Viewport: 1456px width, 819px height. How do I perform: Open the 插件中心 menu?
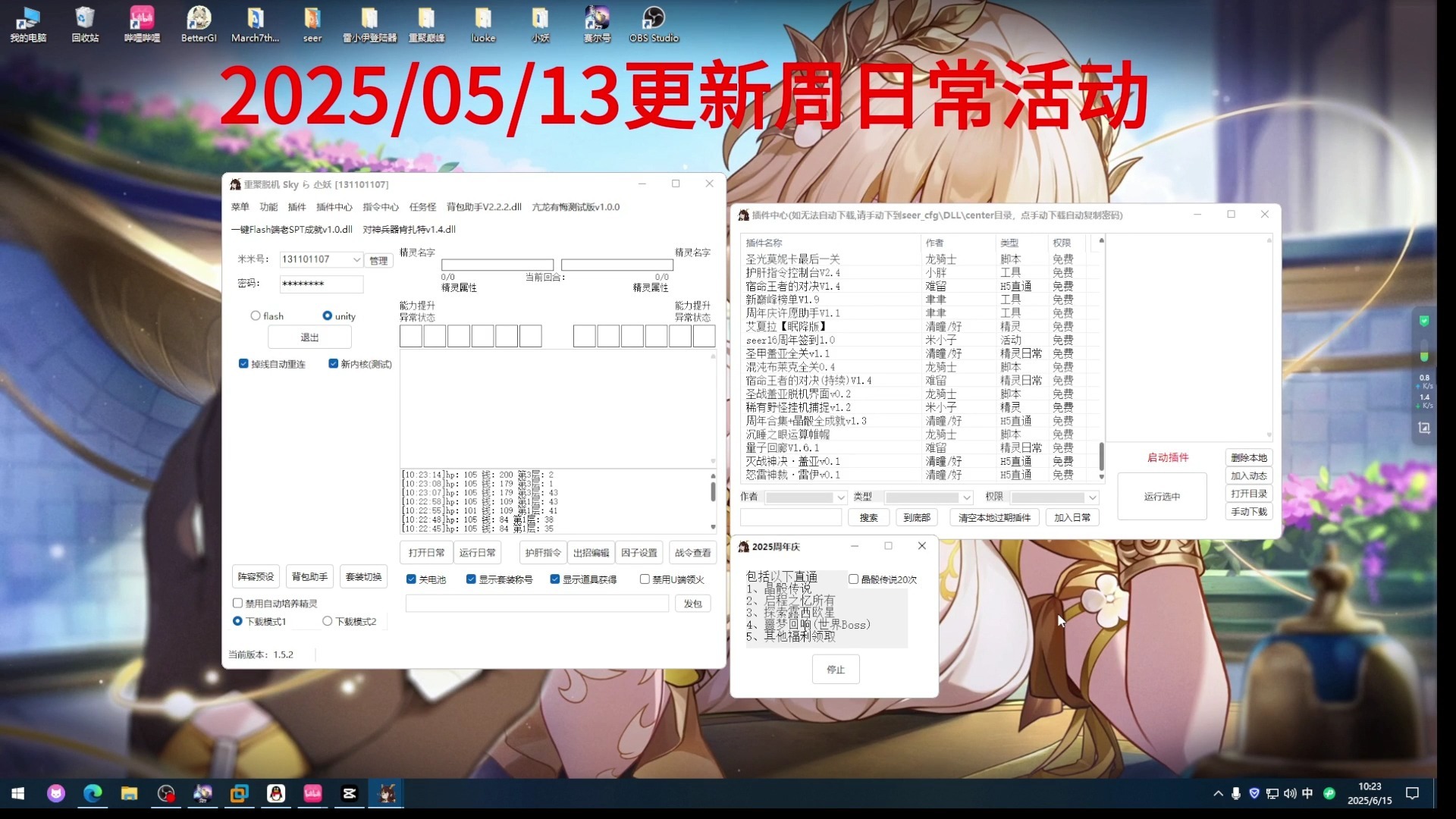coord(334,207)
